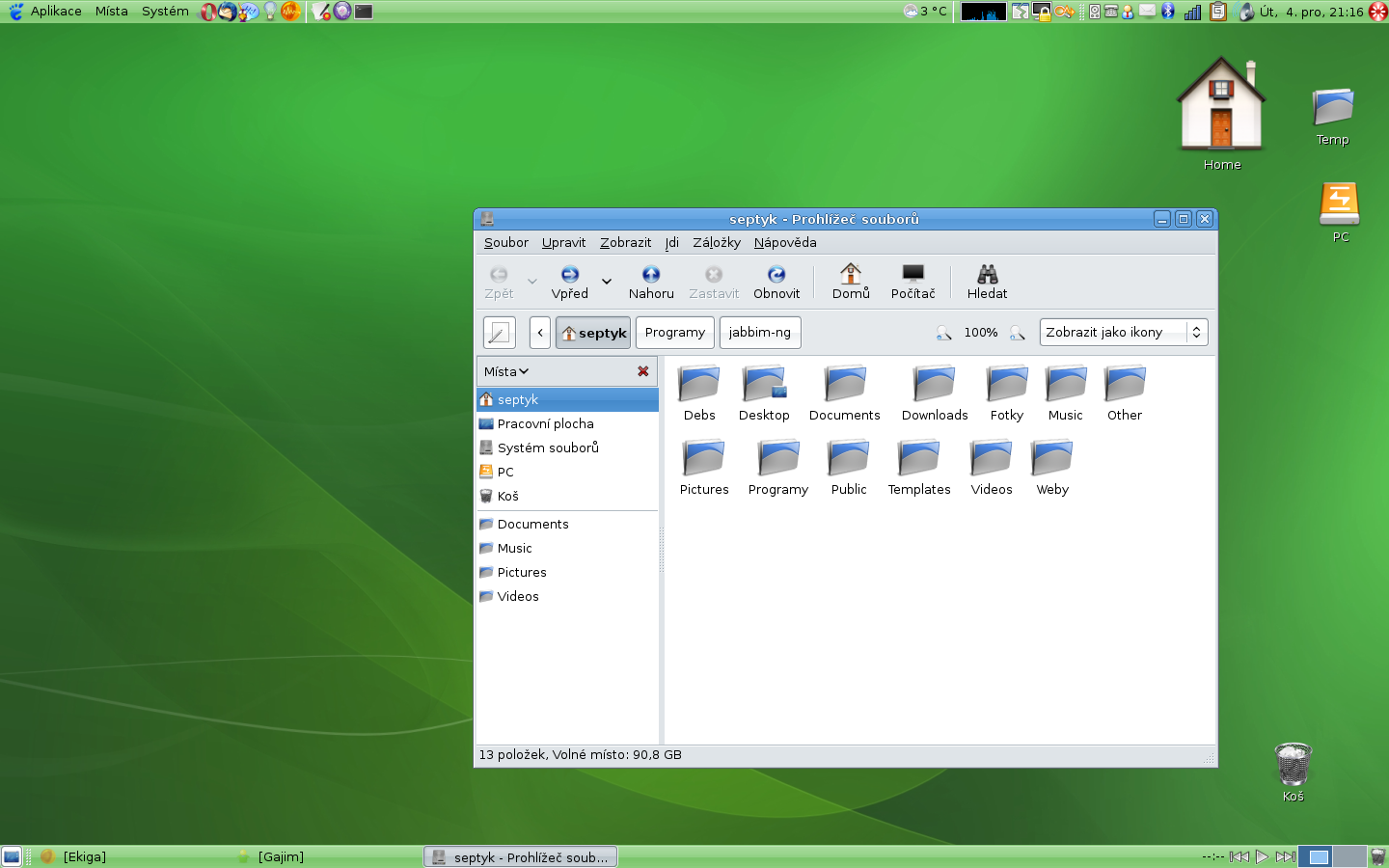Open the PC drive icon on the desktop
This screenshot has height=868, width=1389.
(x=1340, y=212)
